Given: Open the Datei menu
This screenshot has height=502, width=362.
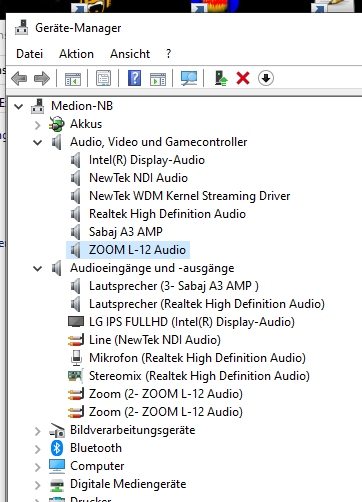Looking at the screenshot, I should point(29,54).
